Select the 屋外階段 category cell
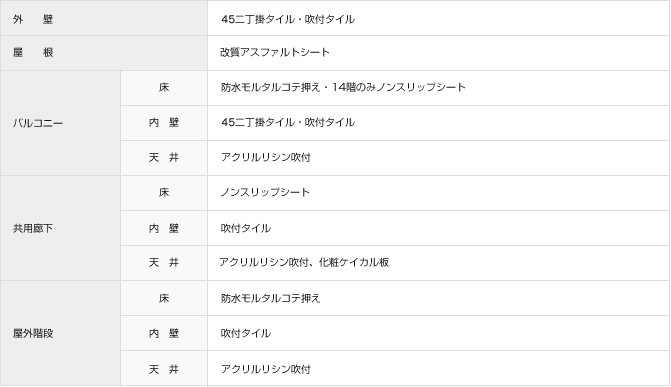The image size is (671, 387). [60, 333]
